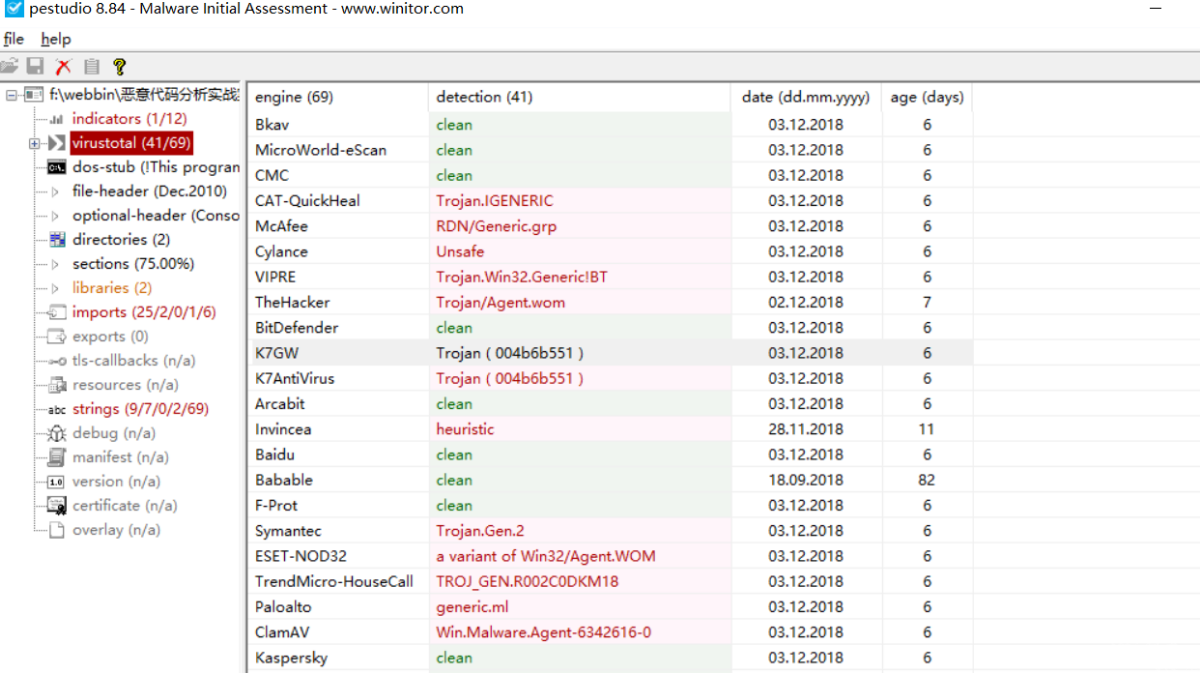Click the imports node icon
The height and width of the screenshot is (673, 1200).
click(x=56, y=312)
